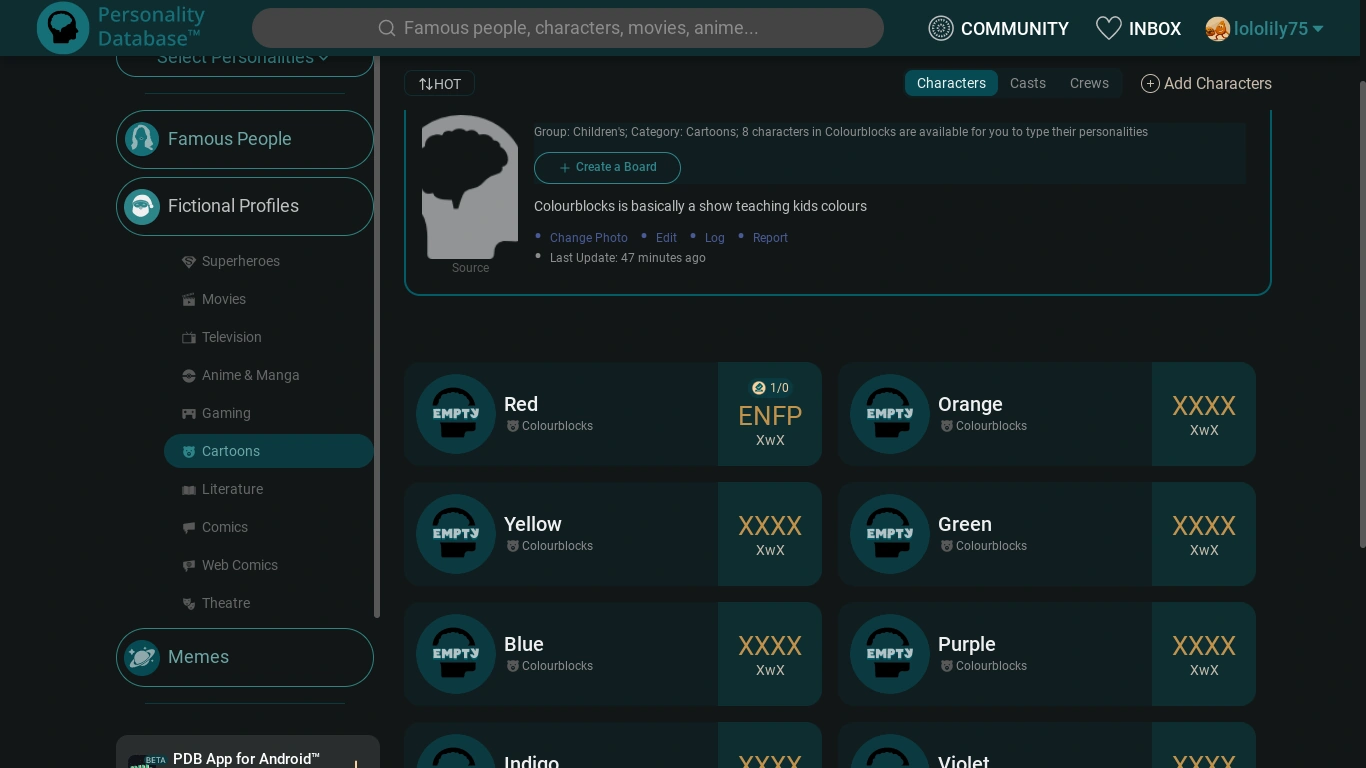Select the Television category icon

pos(189,337)
